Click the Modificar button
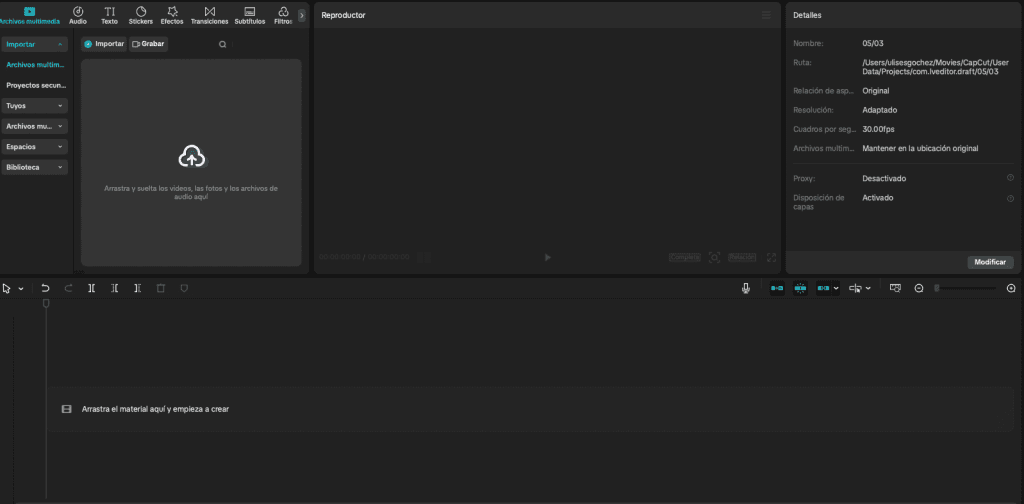Viewport: 1024px width, 504px height. [990, 262]
